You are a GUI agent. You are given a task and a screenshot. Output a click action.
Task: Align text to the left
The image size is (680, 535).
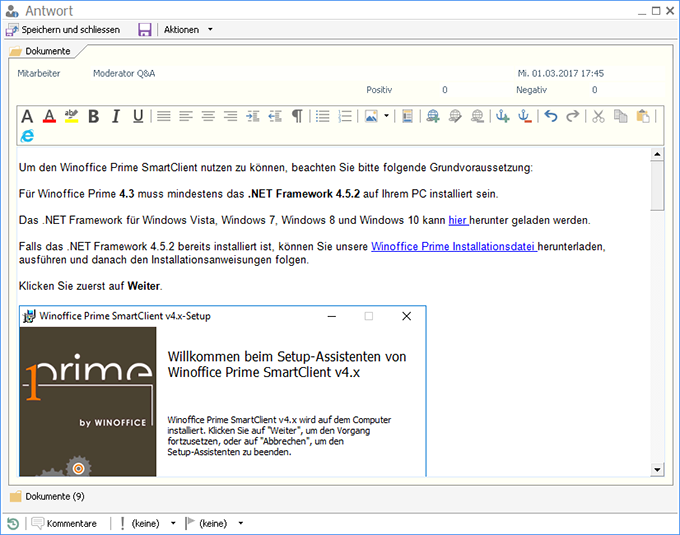(x=186, y=116)
